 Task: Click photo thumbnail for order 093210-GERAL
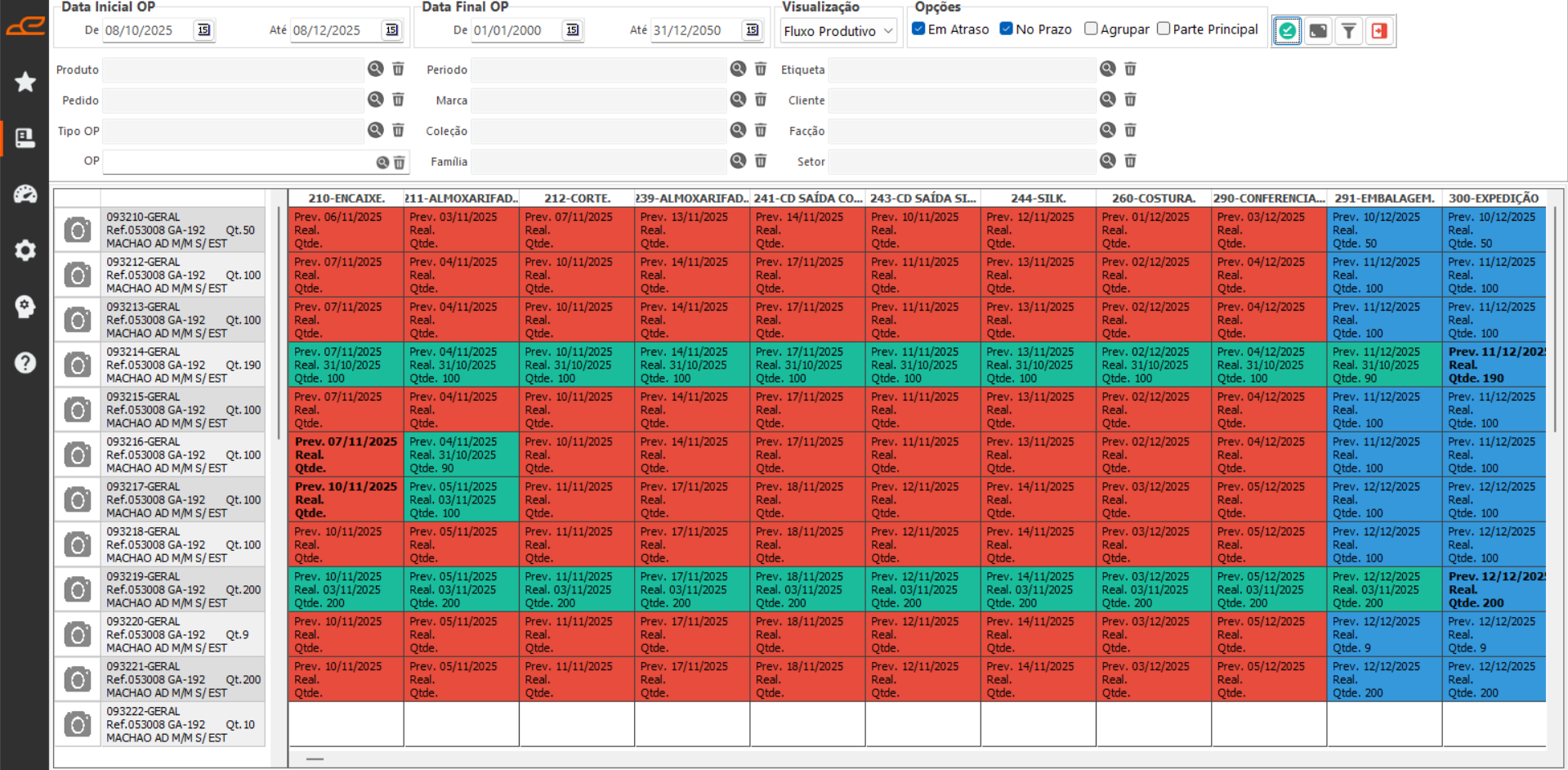click(78, 231)
